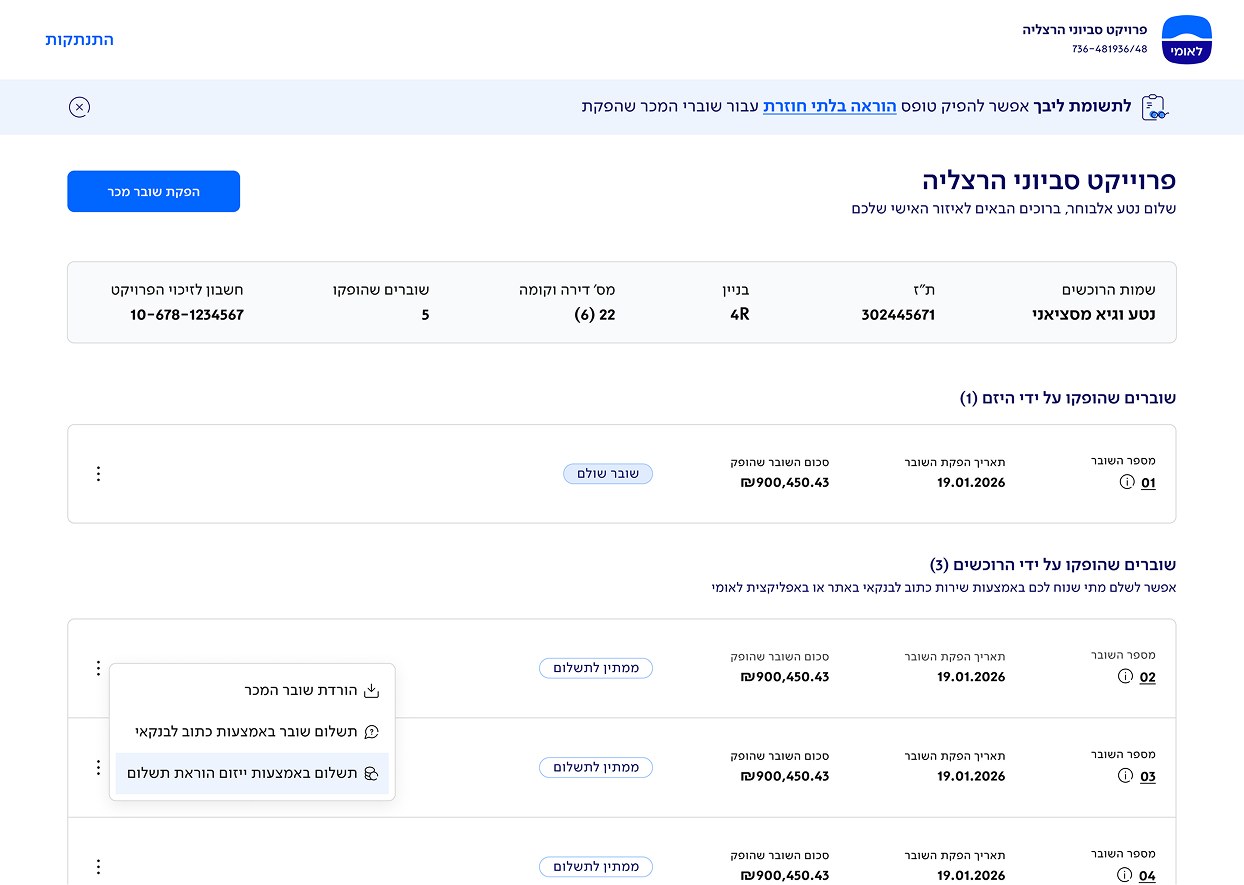Click ממתין לתשלום badge of voucher 02

click(x=596, y=668)
